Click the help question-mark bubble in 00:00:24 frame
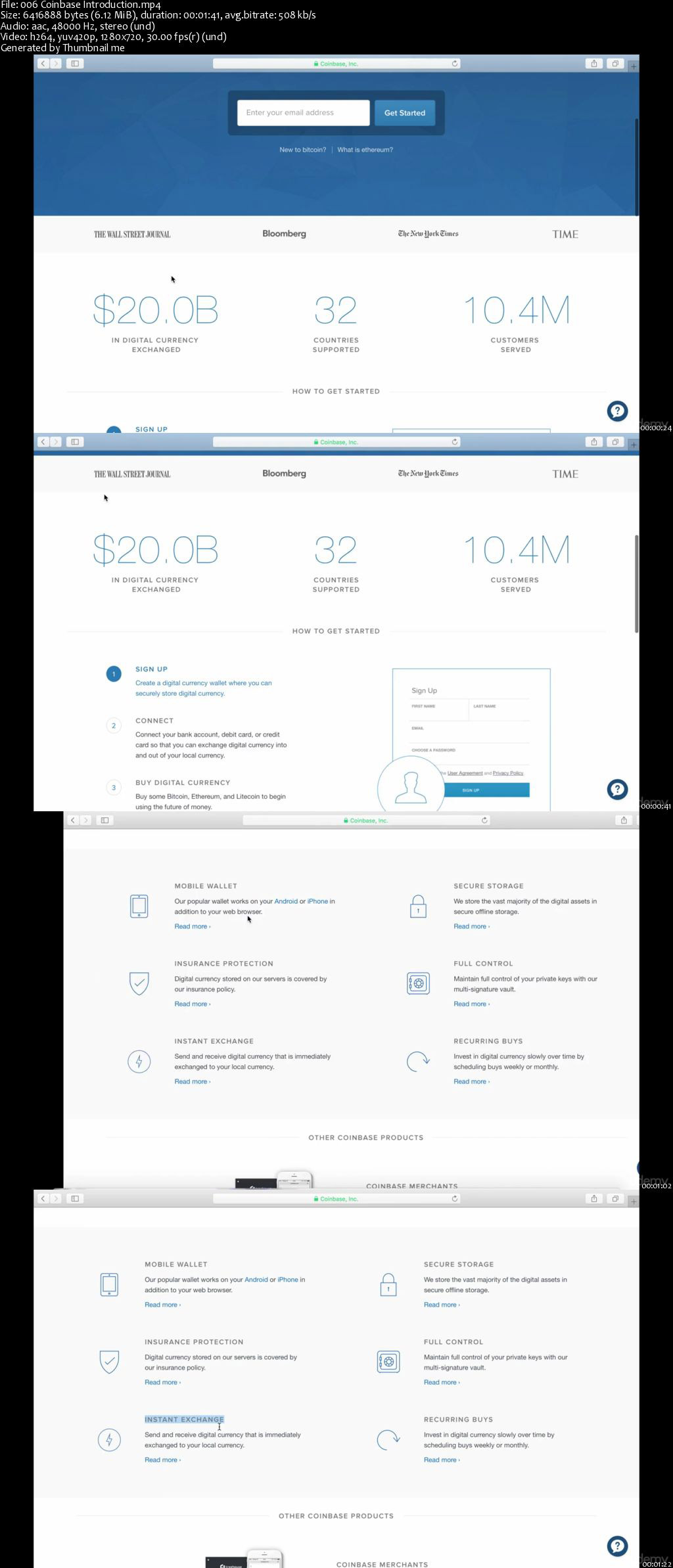Screen dimensions: 673x1568 click(x=617, y=411)
